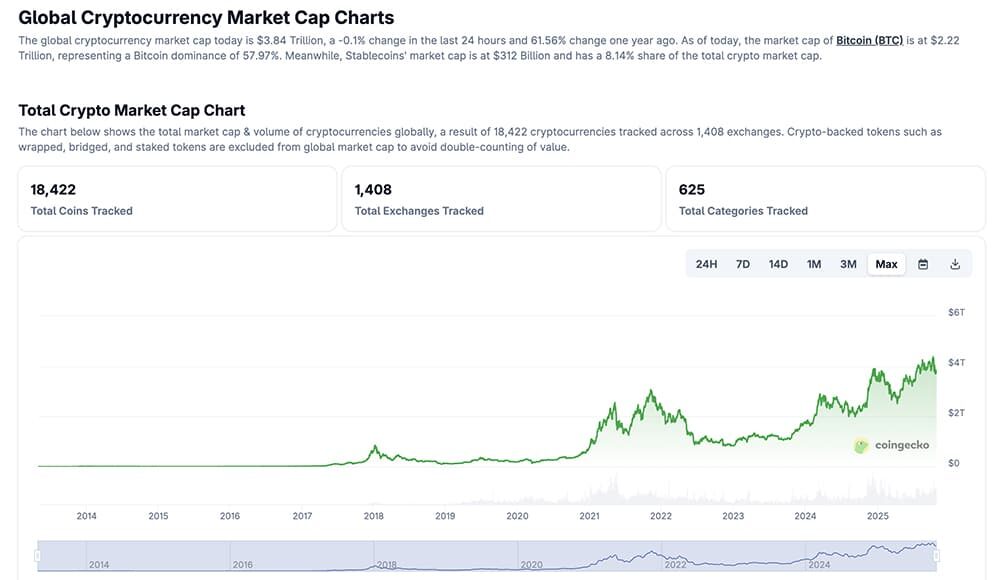Open the custom date range calendar picker
Screen dimensions: 1000x580
[922, 263]
